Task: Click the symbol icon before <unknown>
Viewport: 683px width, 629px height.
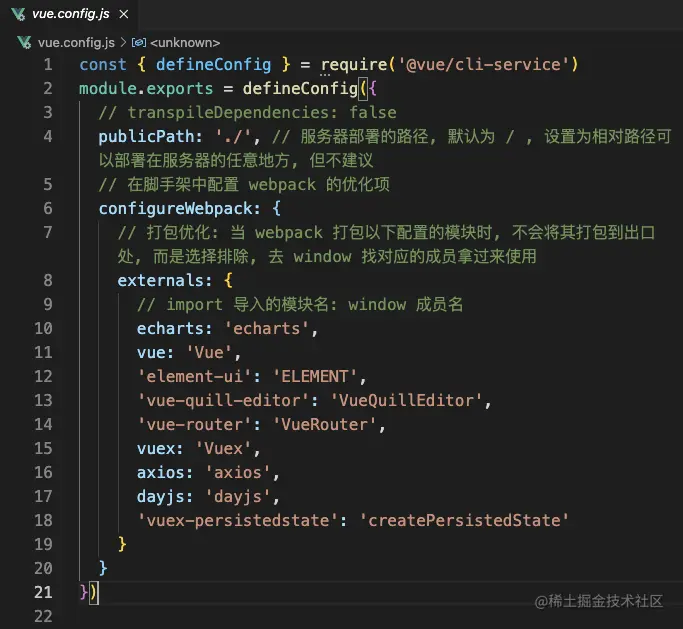Action: (139, 43)
